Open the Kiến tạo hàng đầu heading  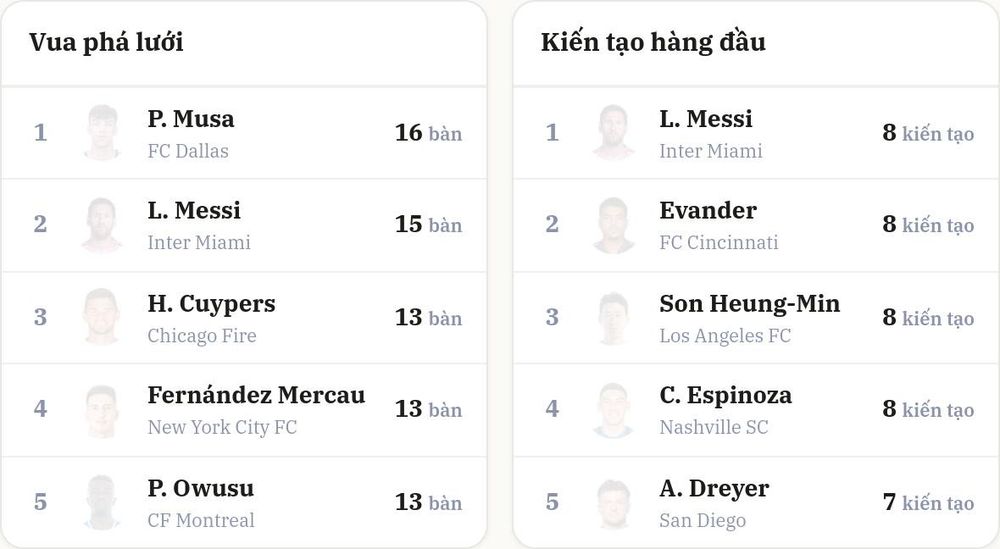(653, 42)
